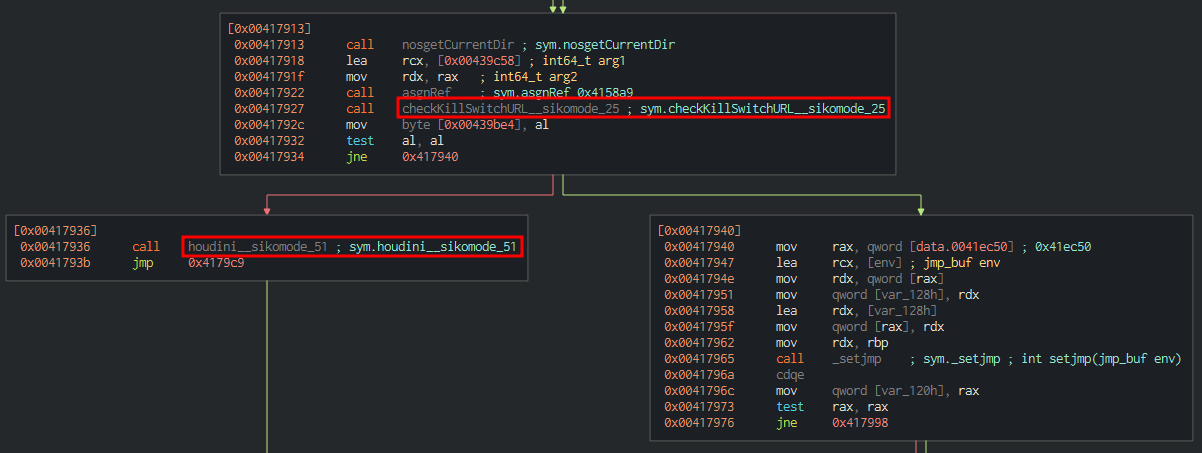Select the cdqe instruction
Viewport: 1202px width, 453px height.
pos(791,373)
